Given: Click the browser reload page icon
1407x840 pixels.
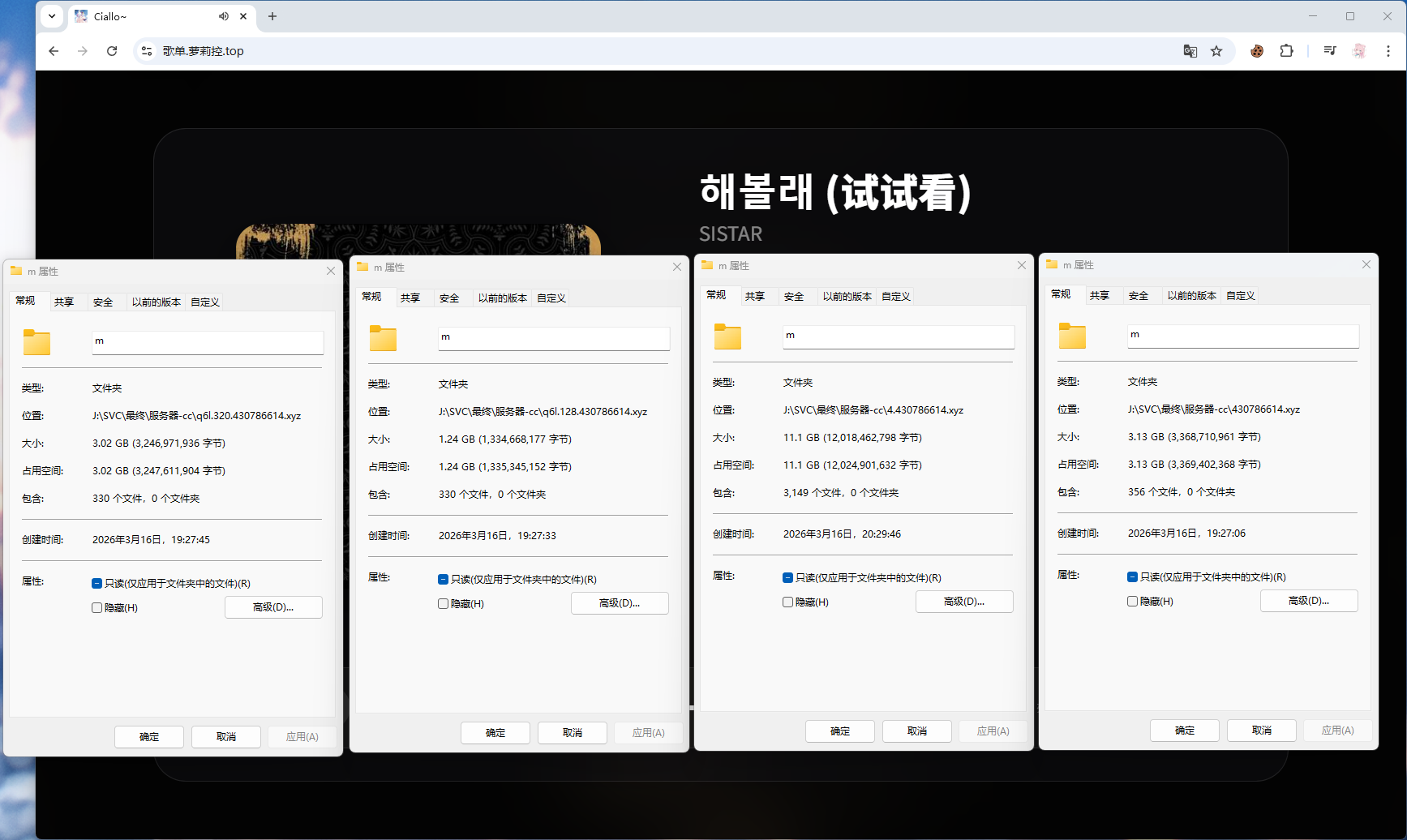Looking at the screenshot, I should click(112, 51).
